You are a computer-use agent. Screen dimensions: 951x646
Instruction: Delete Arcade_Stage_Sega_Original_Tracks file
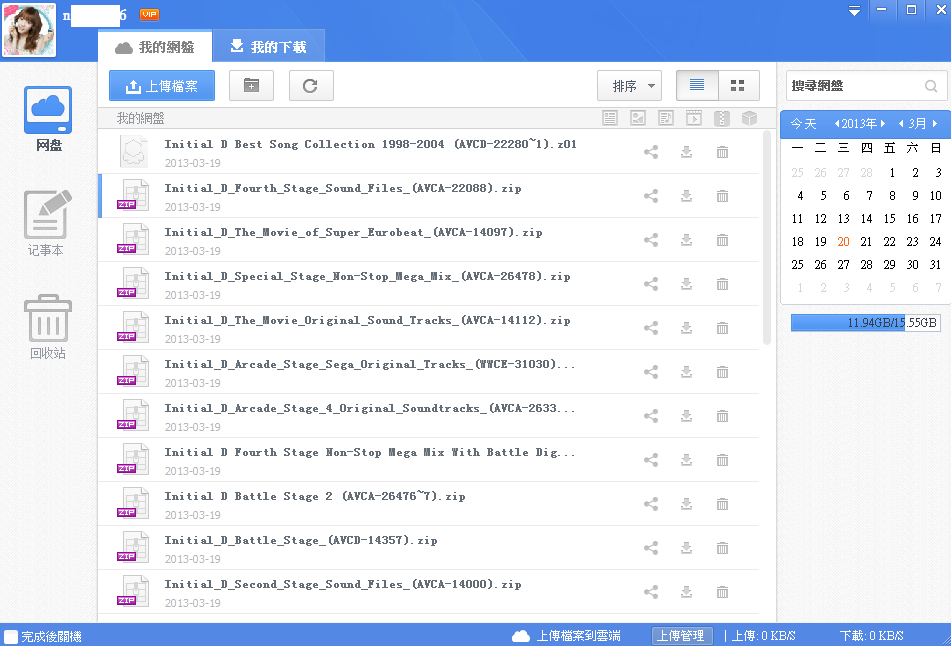[x=722, y=372]
